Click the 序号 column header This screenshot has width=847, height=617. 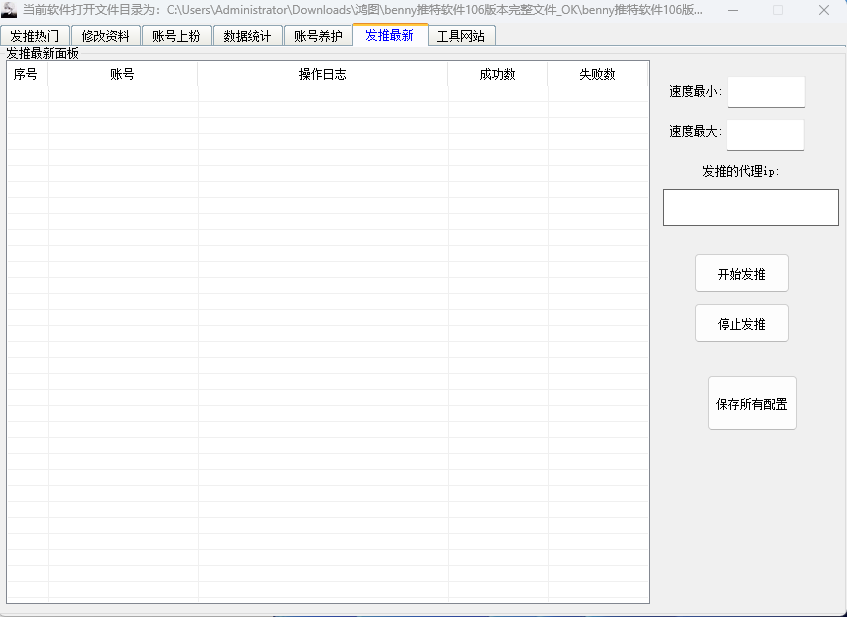tap(27, 74)
